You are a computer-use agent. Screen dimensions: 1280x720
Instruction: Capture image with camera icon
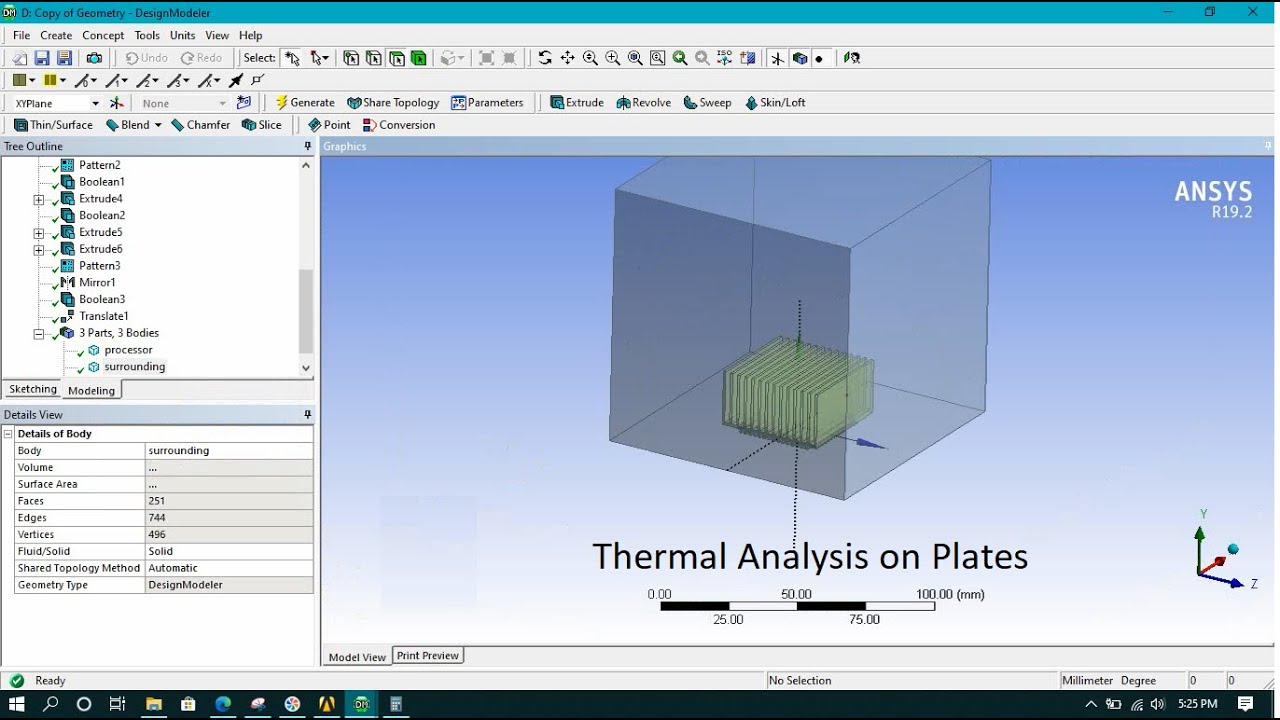[x=94, y=58]
